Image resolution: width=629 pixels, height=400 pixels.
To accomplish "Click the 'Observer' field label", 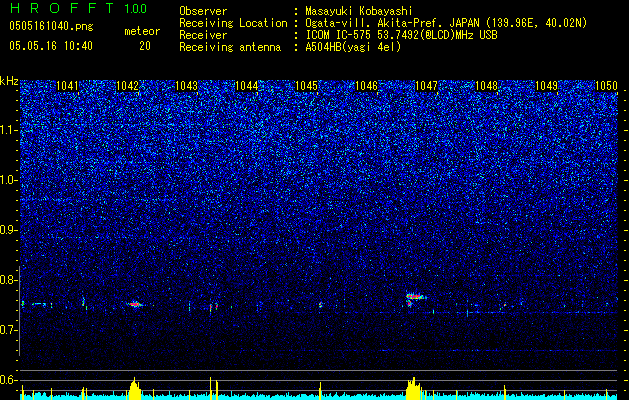I will tap(203, 11).
